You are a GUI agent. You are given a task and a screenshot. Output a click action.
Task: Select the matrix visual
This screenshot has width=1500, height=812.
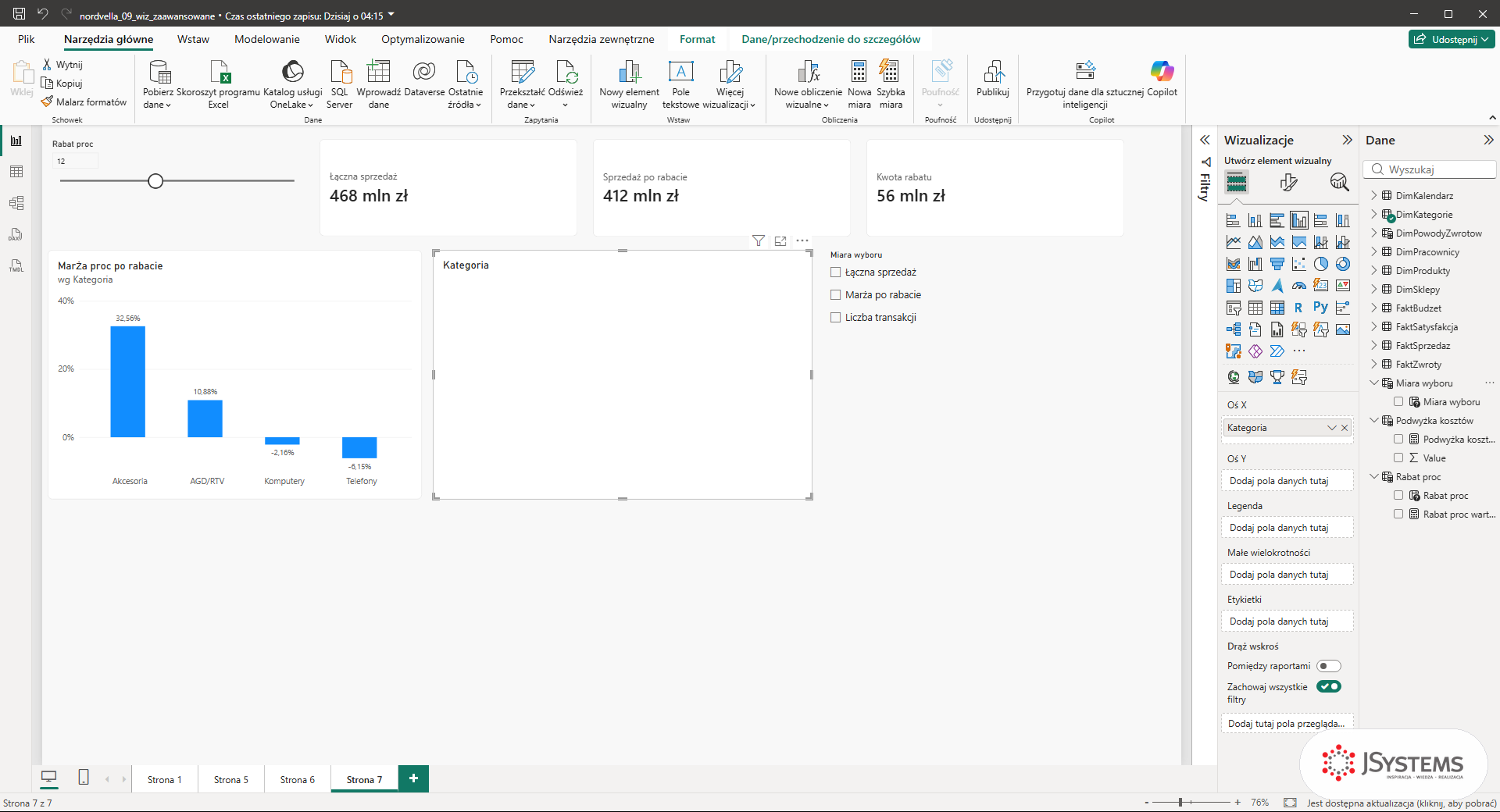tap(1277, 308)
